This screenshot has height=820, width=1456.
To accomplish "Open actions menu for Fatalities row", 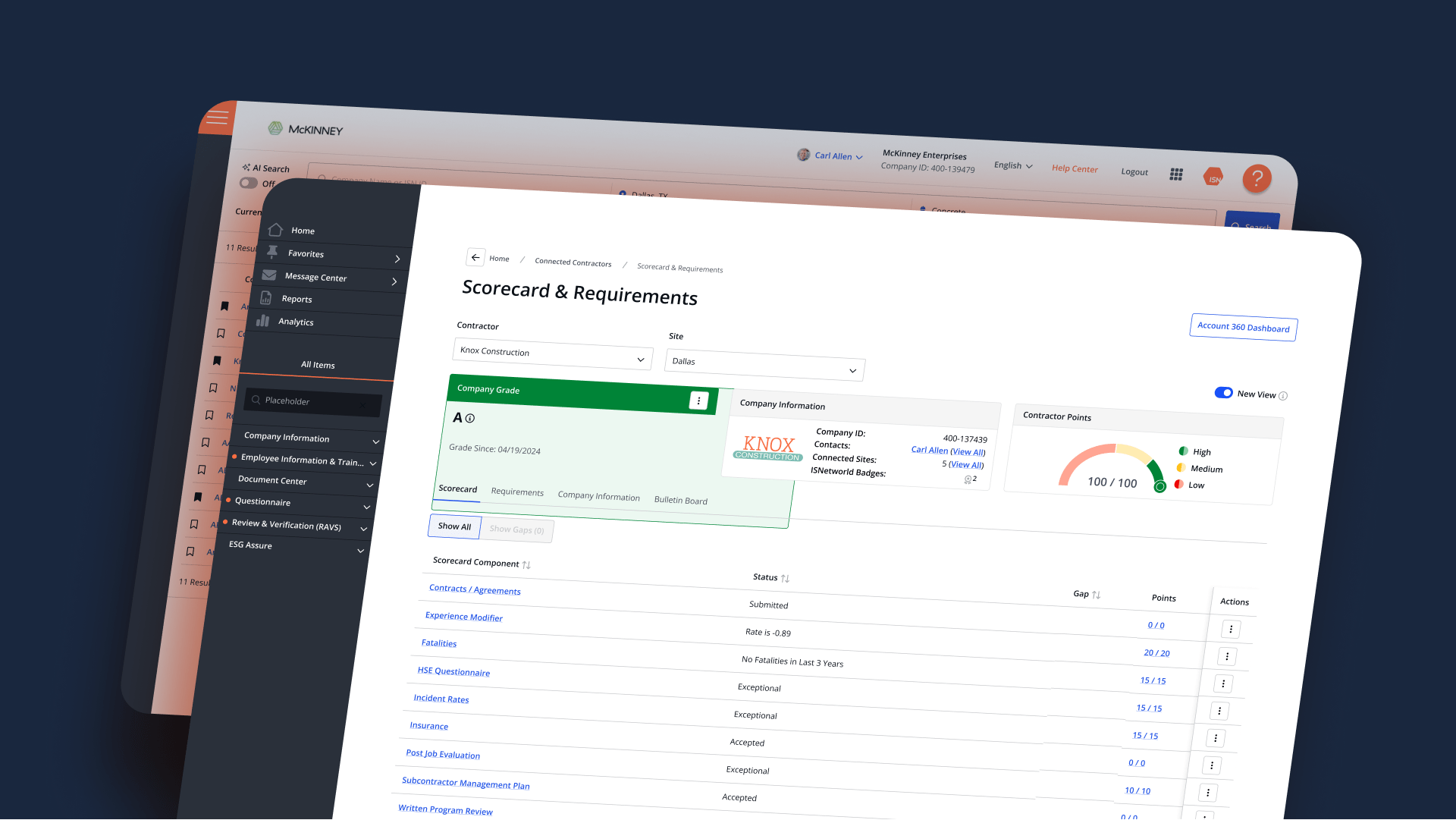I will point(1223,684).
